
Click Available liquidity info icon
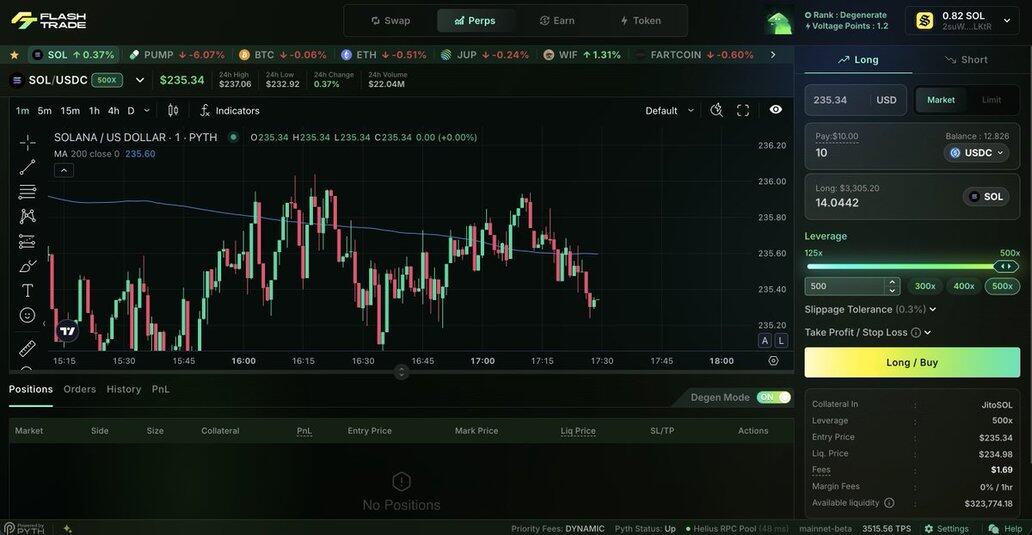889,503
